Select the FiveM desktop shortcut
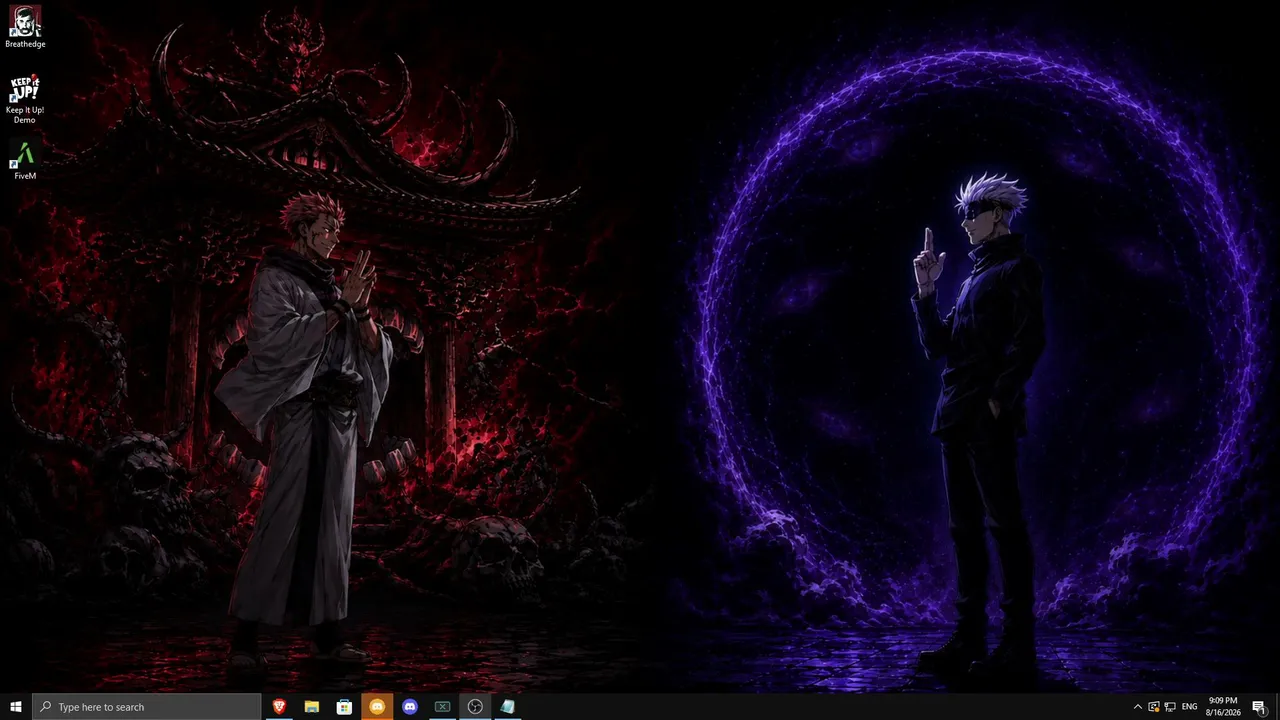Image resolution: width=1280 pixels, height=720 pixels. [x=25, y=161]
